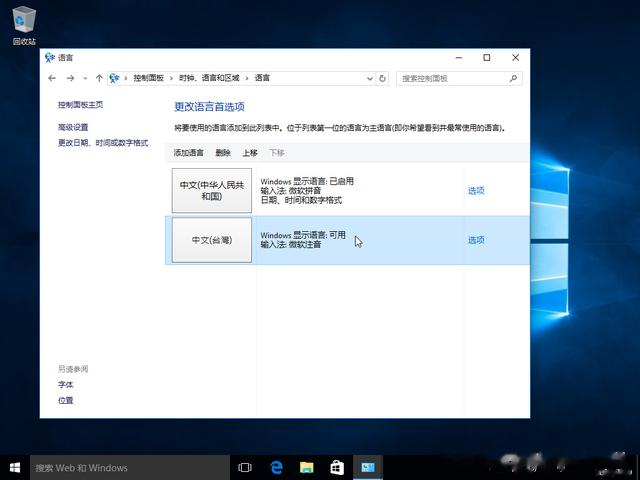This screenshot has height=480, width=640.
Task: Select 语言 breadcrumb segment
Action: (x=262, y=78)
